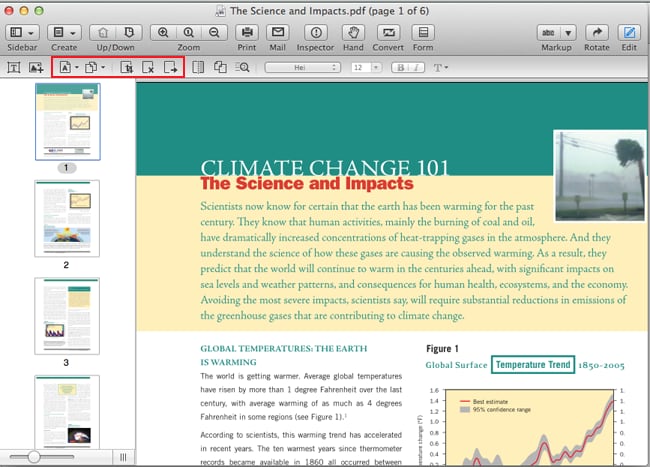Click the abc Markup button
This screenshot has height=467, width=650.
click(x=548, y=32)
